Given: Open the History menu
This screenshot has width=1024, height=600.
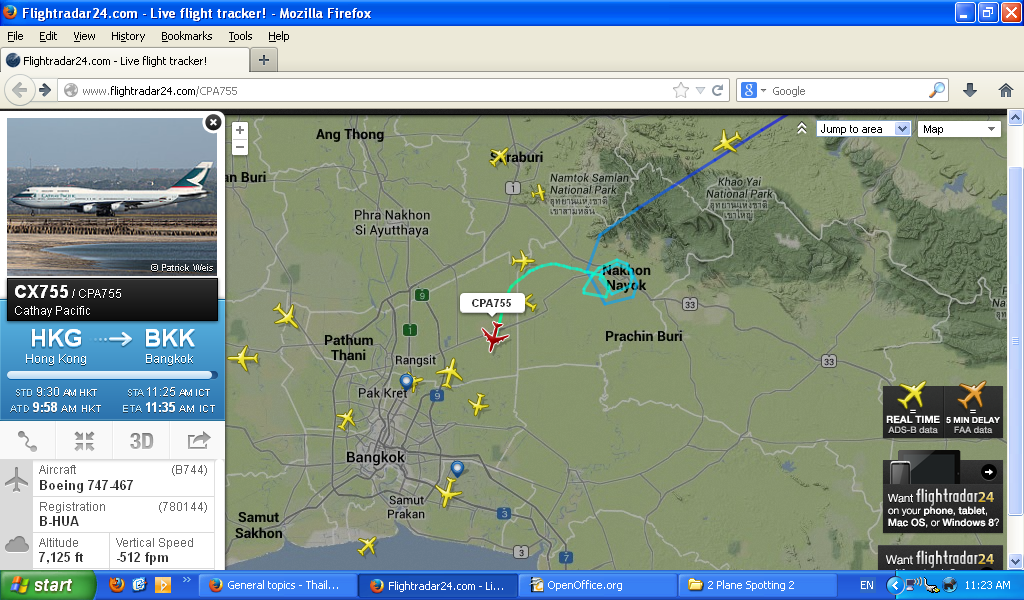Looking at the screenshot, I should 128,36.
